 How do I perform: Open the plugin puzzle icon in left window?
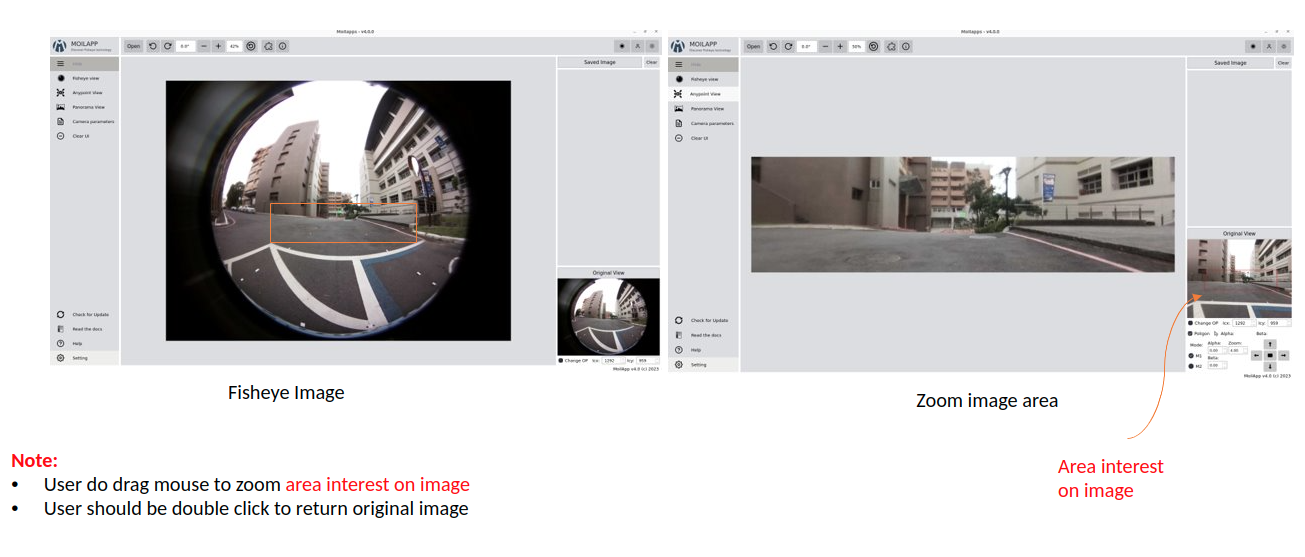[268, 46]
